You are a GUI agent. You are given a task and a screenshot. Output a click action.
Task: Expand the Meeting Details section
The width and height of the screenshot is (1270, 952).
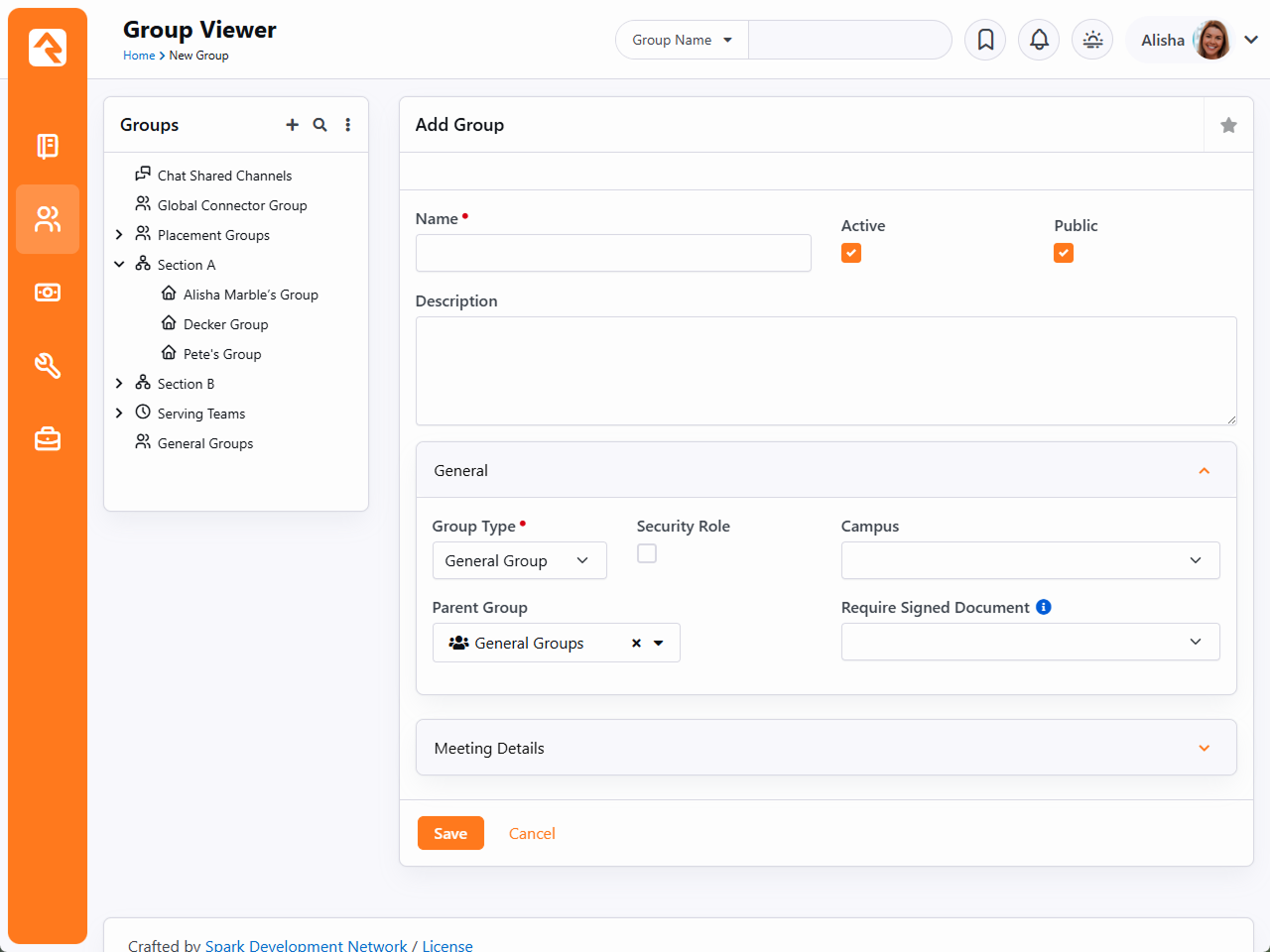(825, 748)
